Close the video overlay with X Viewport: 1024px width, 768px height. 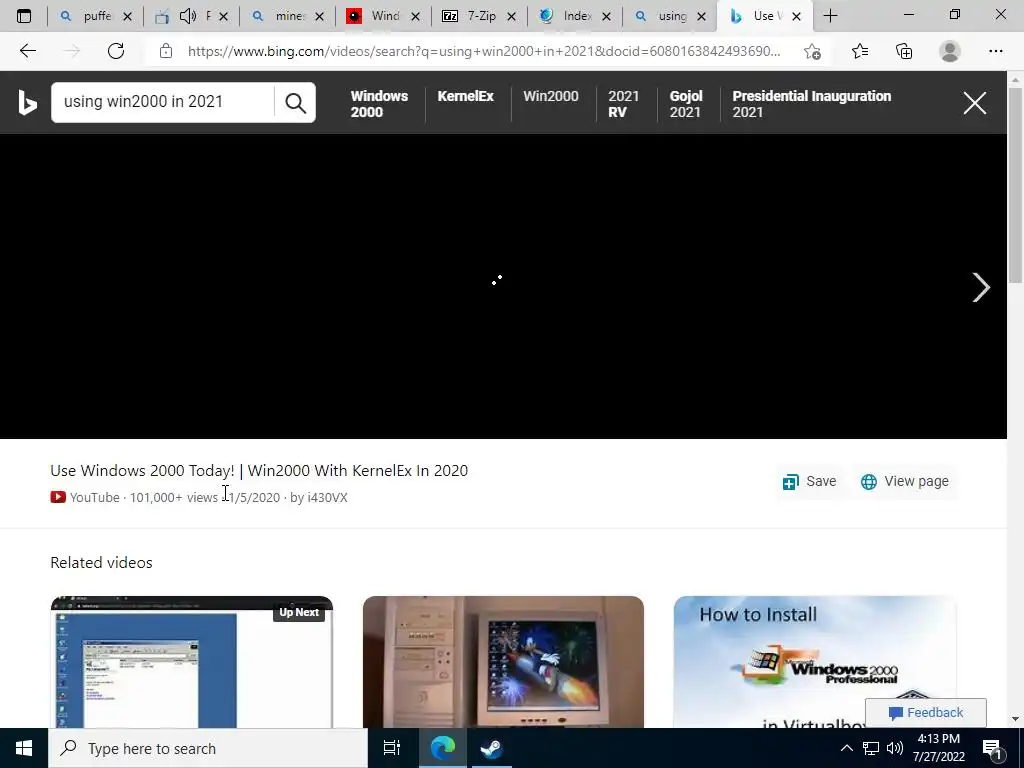point(974,103)
